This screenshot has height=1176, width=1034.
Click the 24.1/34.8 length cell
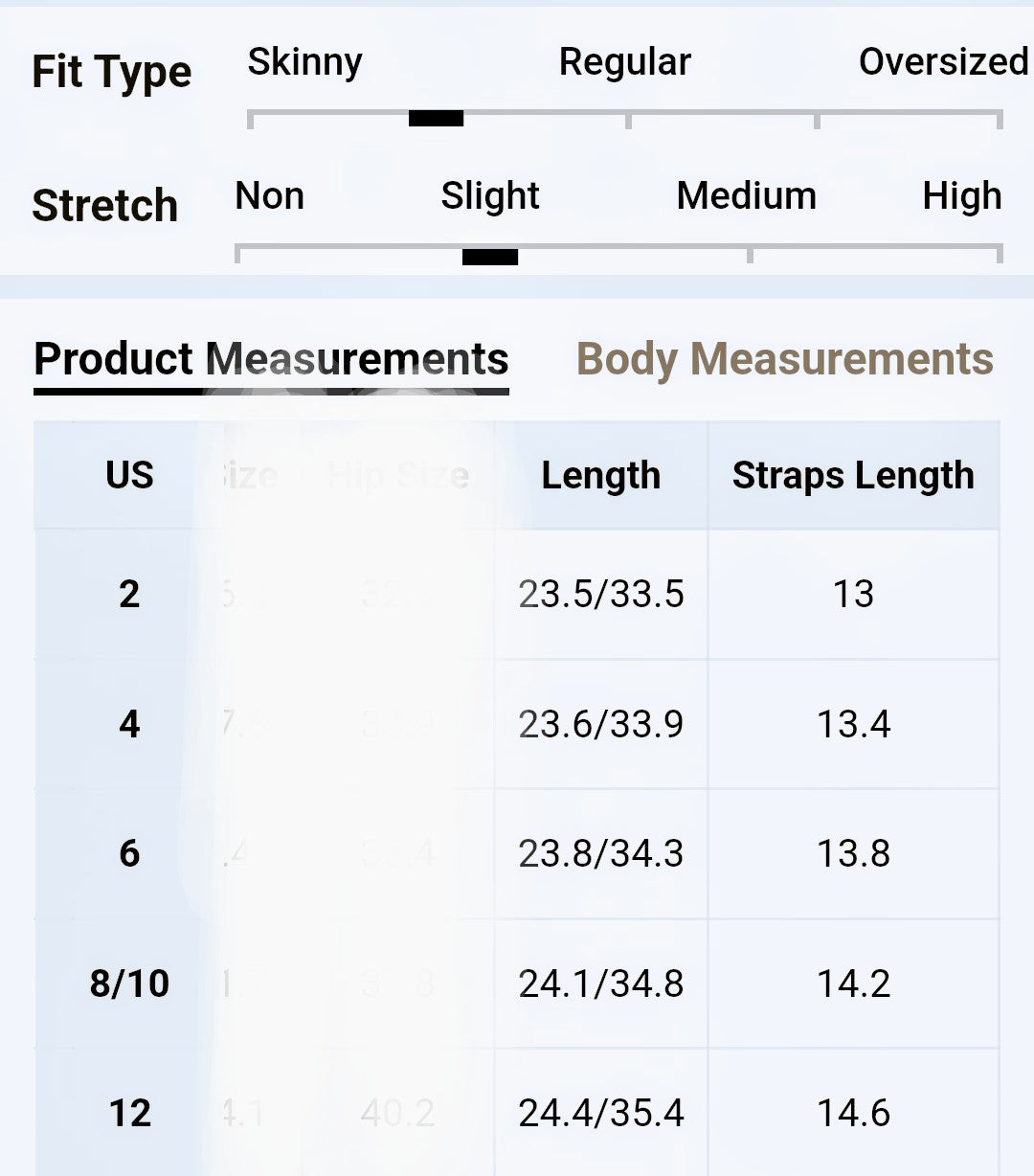point(600,984)
